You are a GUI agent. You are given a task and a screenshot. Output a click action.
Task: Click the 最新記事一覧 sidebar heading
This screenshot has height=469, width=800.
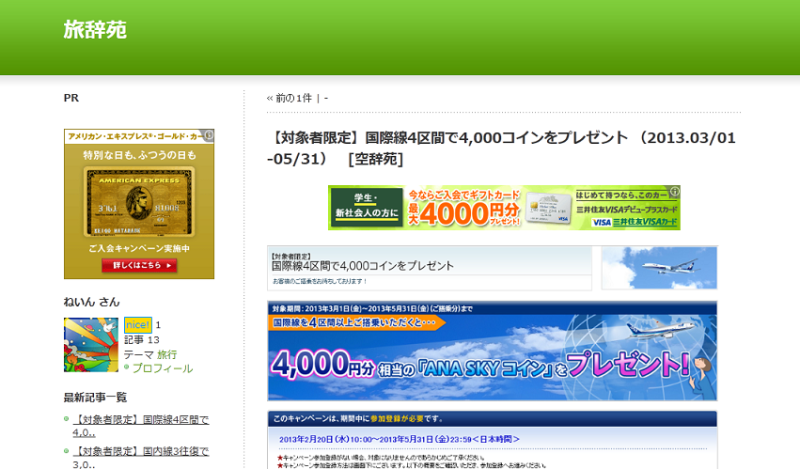[x=95, y=397]
